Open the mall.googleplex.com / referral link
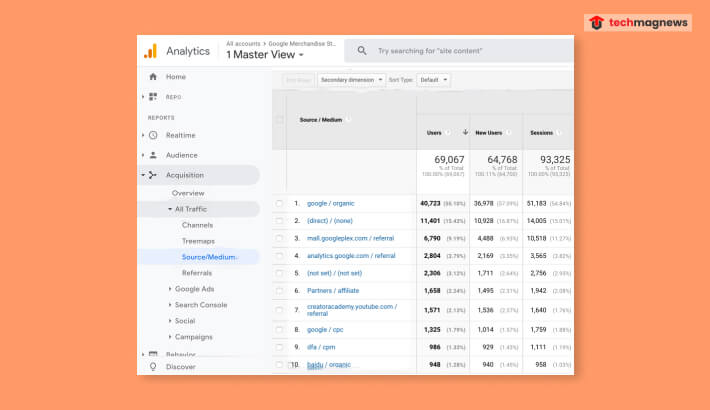The image size is (710, 410). point(350,238)
